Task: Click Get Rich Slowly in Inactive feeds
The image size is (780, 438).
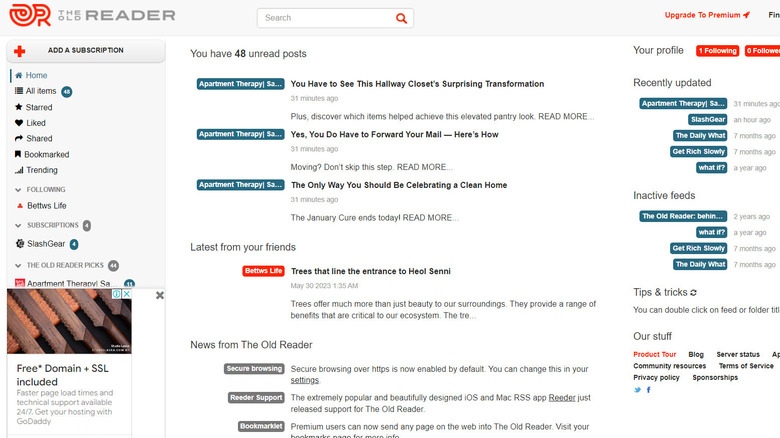Action: [698, 248]
